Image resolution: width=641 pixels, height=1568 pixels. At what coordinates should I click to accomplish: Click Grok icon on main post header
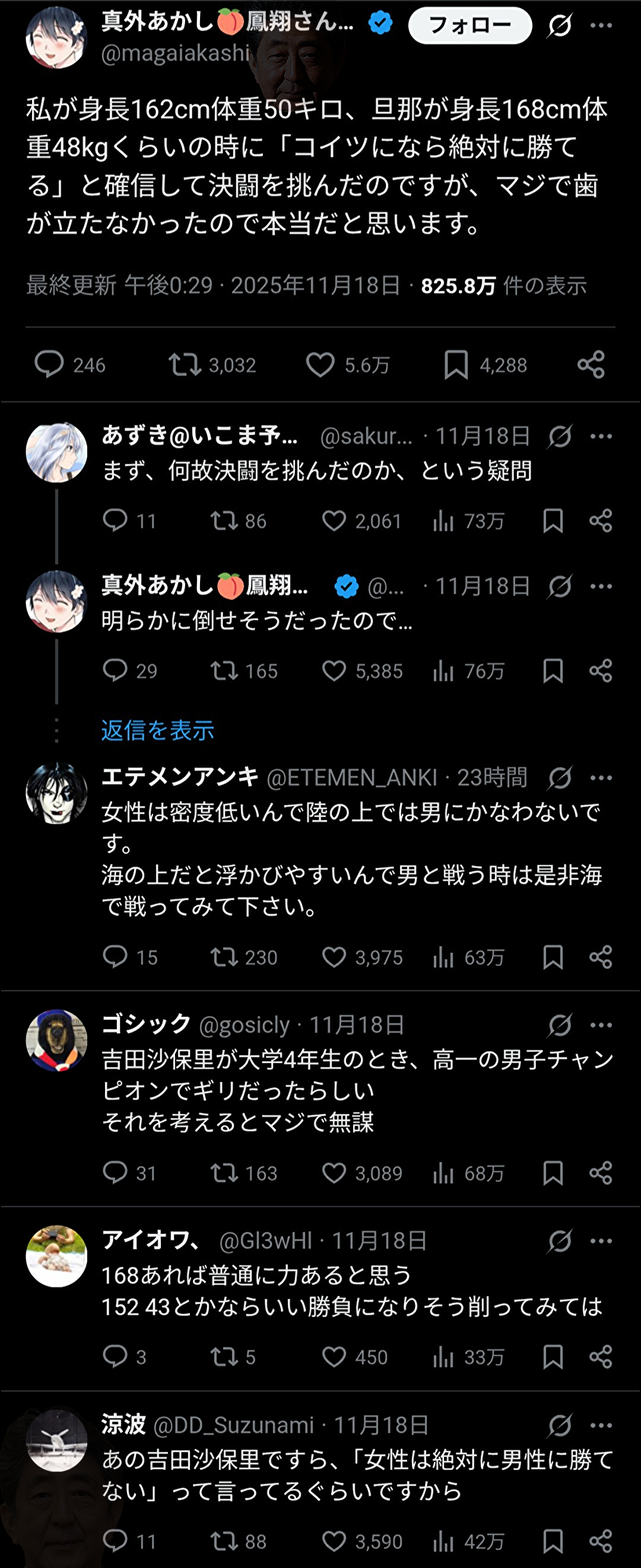tap(559, 26)
